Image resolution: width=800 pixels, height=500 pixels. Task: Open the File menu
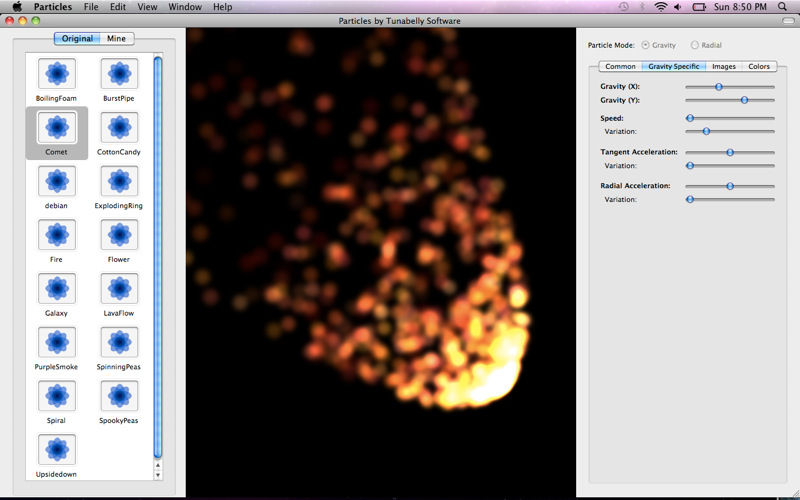pyautogui.click(x=91, y=7)
